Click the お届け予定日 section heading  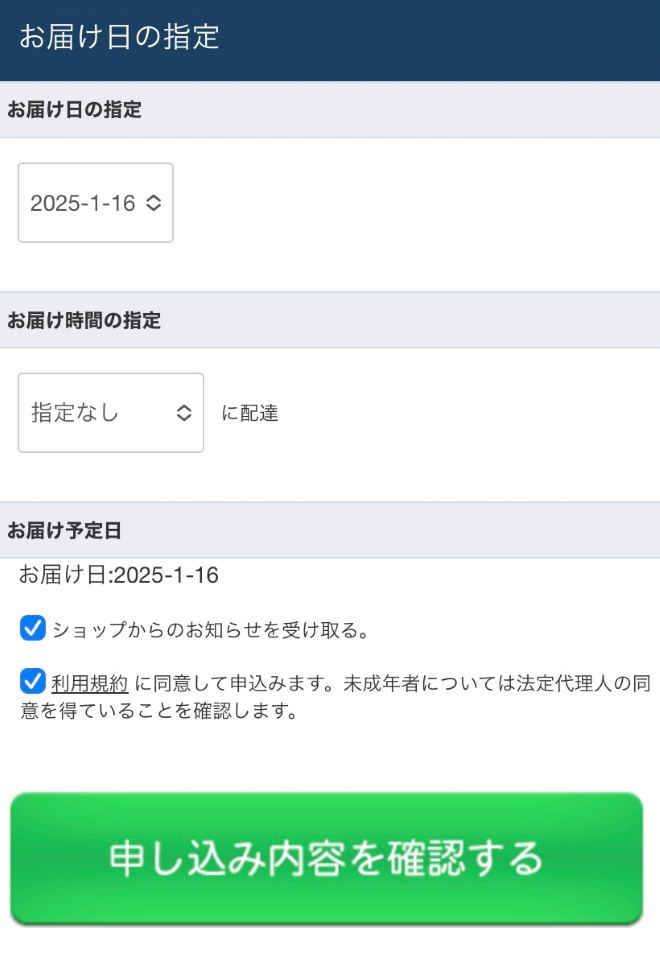tap(65, 530)
